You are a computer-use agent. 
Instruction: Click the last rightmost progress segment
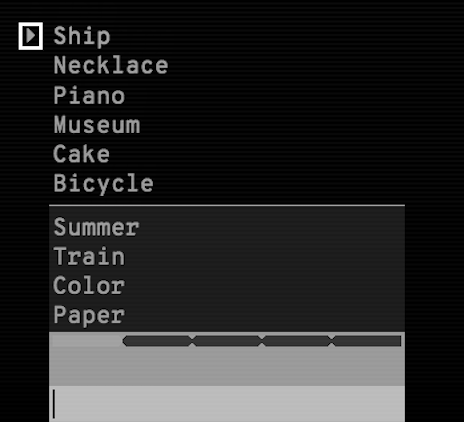coord(367,341)
